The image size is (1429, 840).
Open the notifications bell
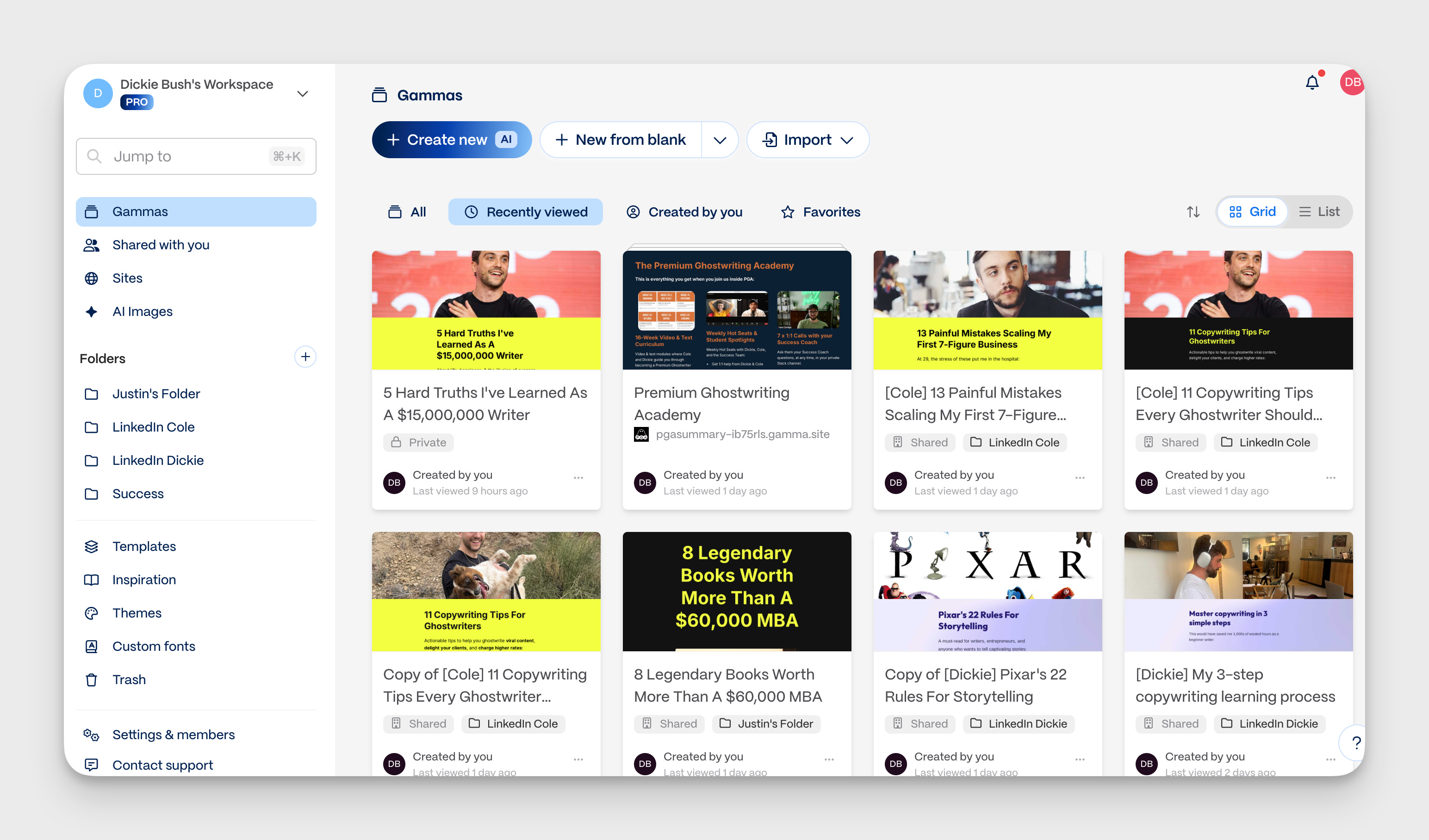1311,83
